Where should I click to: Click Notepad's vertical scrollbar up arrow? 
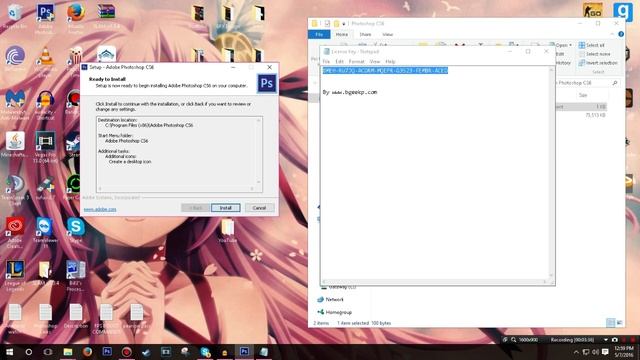coord(551,70)
